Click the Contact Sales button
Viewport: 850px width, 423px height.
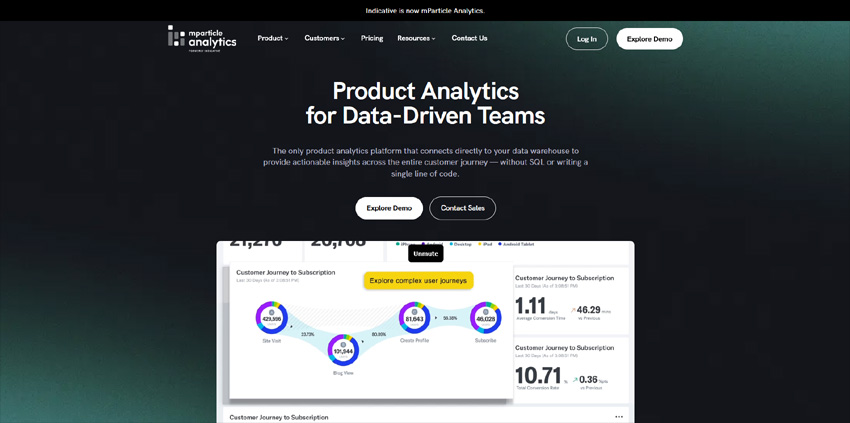point(462,208)
